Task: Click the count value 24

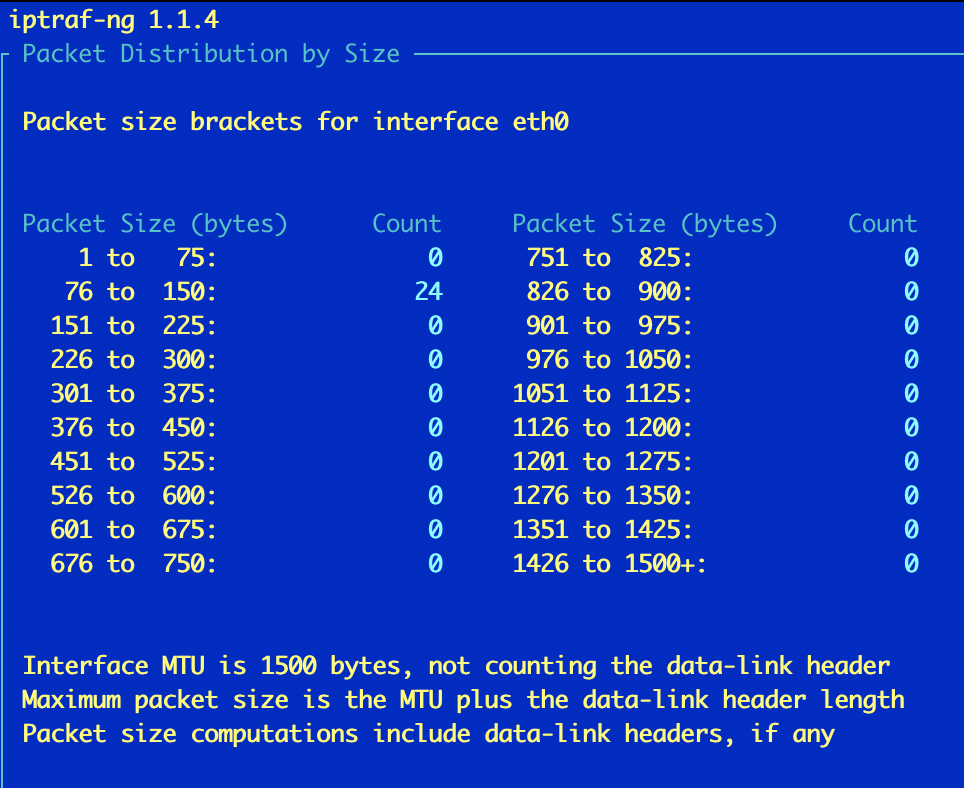Action: [429, 291]
